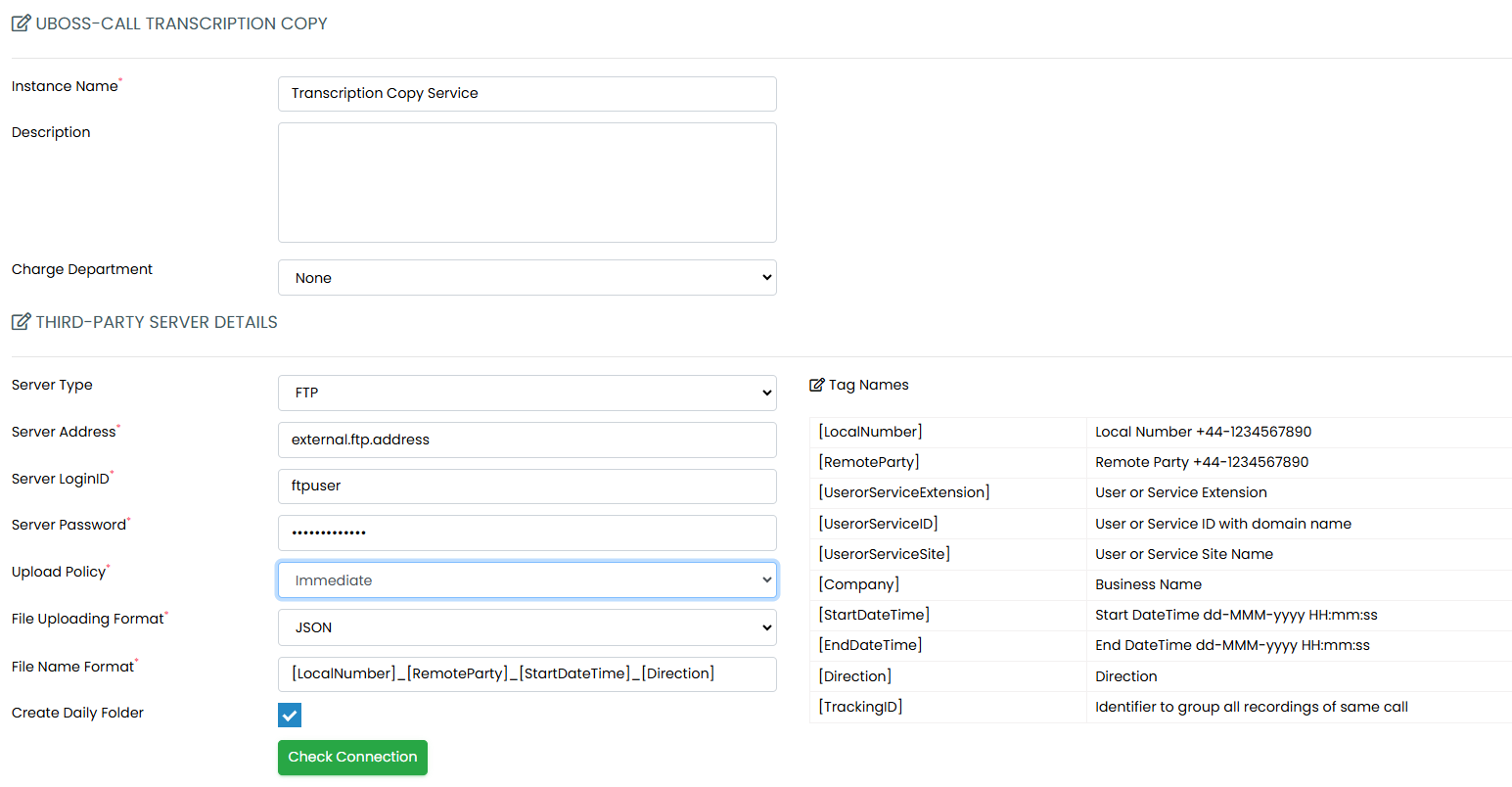Open the File Uploading Format dropdown
Screen dimensions: 1512x787
[x=527, y=627]
